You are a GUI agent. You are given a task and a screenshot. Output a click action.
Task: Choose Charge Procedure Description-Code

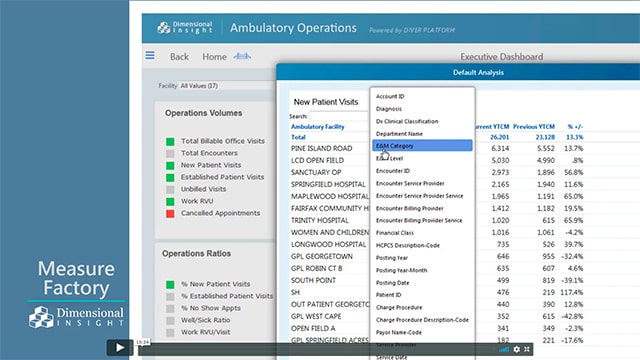[422, 320]
